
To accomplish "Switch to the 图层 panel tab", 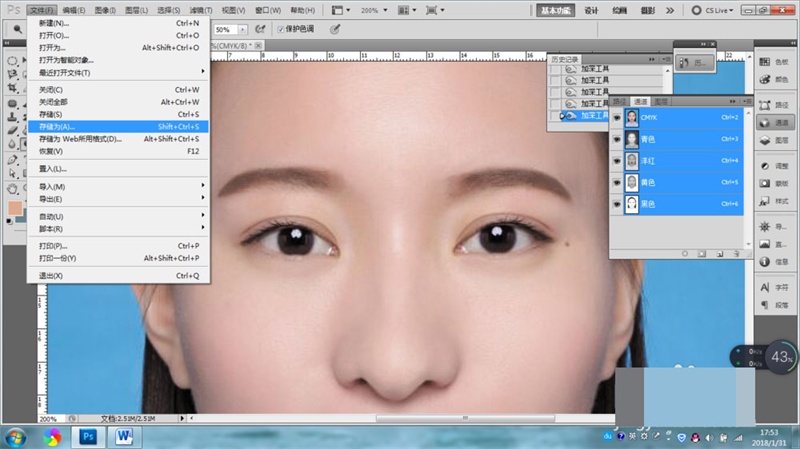I will [x=661, y=102].
